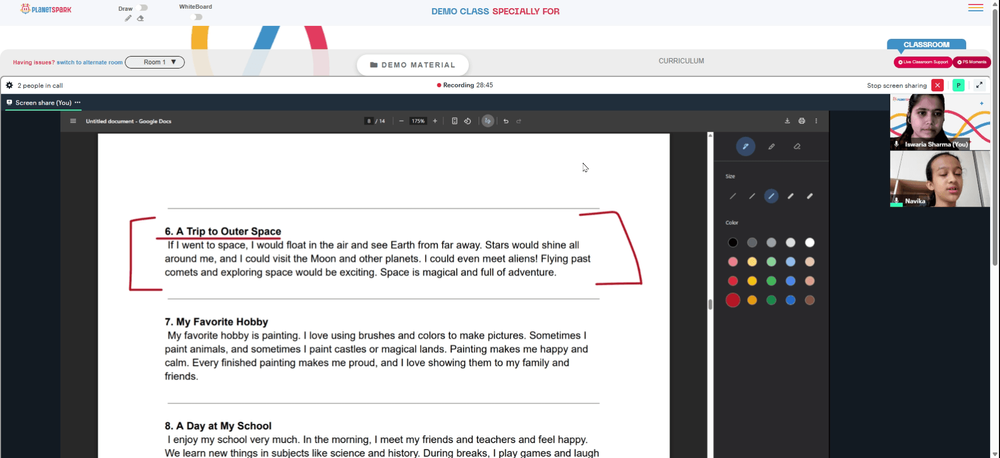Select the pen drawing tool in annotation panel

pos(746,147)
